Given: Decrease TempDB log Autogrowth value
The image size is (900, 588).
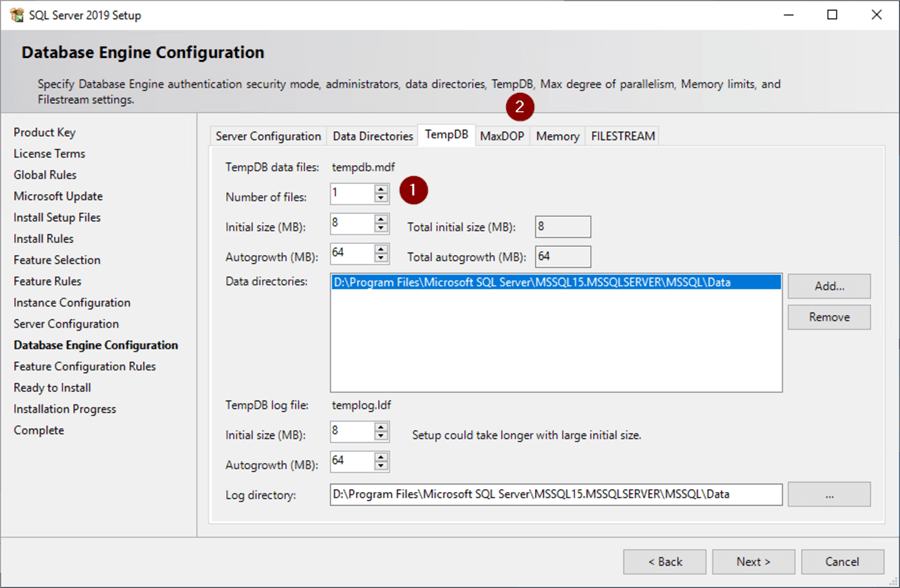Looking at the screenshot, I should [x=381, y=466].
